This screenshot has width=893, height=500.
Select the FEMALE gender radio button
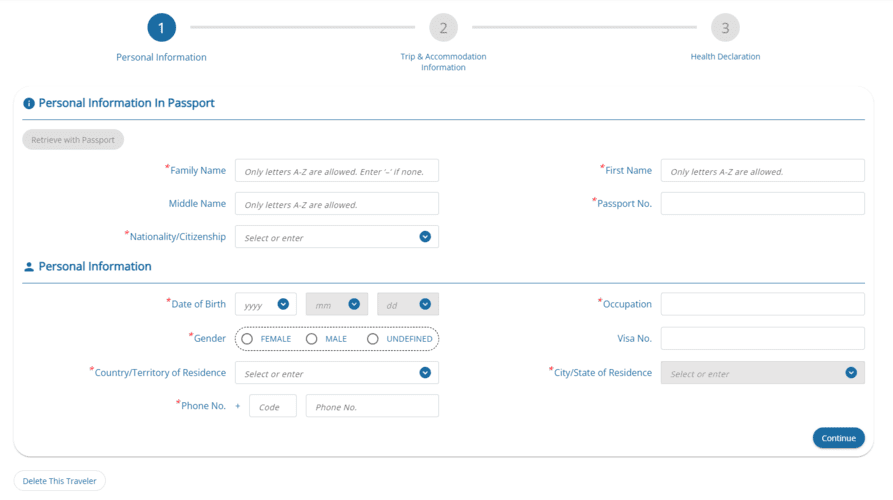click(x=247, y=339)
